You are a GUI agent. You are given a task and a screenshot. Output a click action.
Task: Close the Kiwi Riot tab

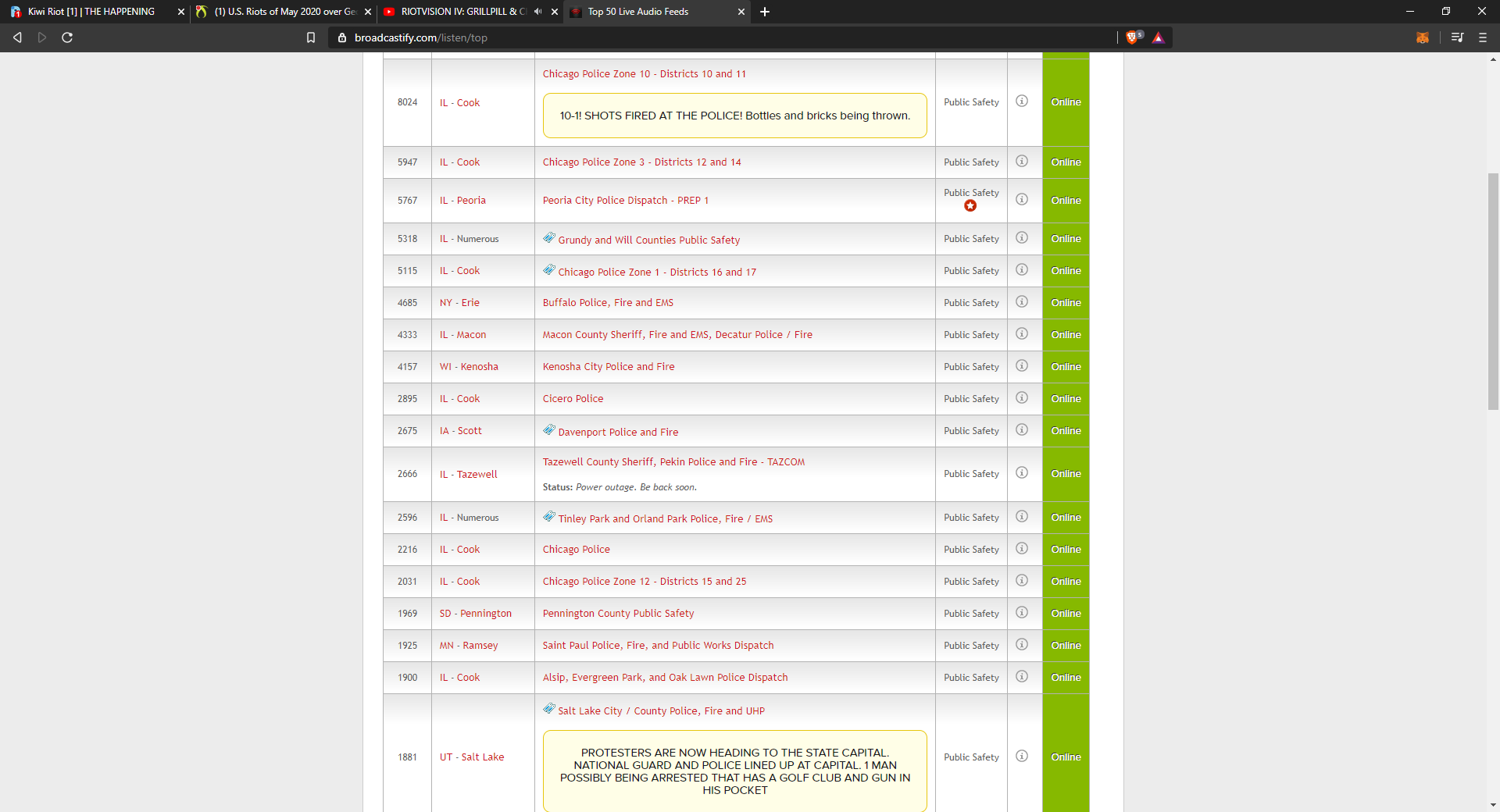[x=181, y=12]
